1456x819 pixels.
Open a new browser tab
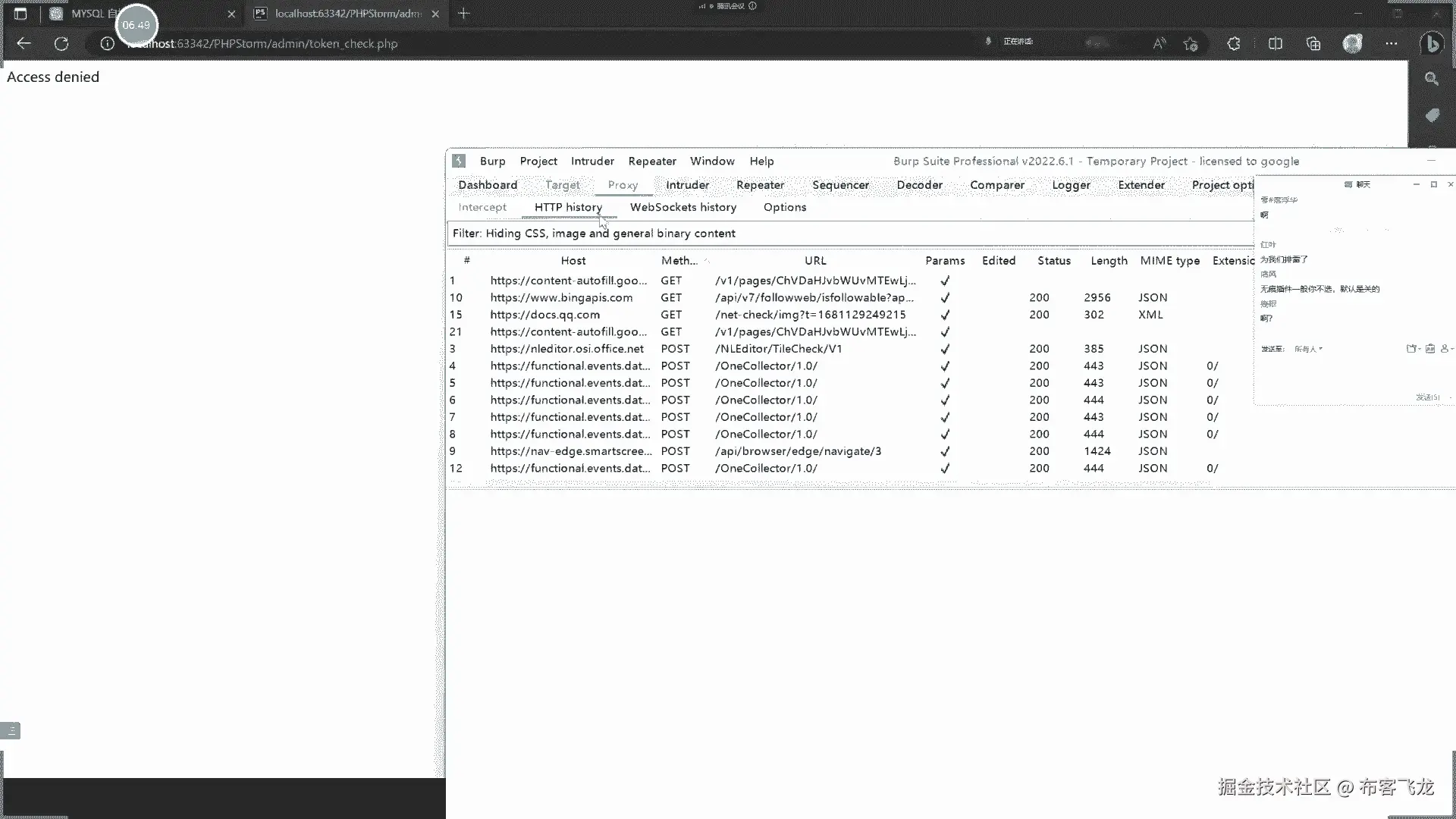pos(464,14)
